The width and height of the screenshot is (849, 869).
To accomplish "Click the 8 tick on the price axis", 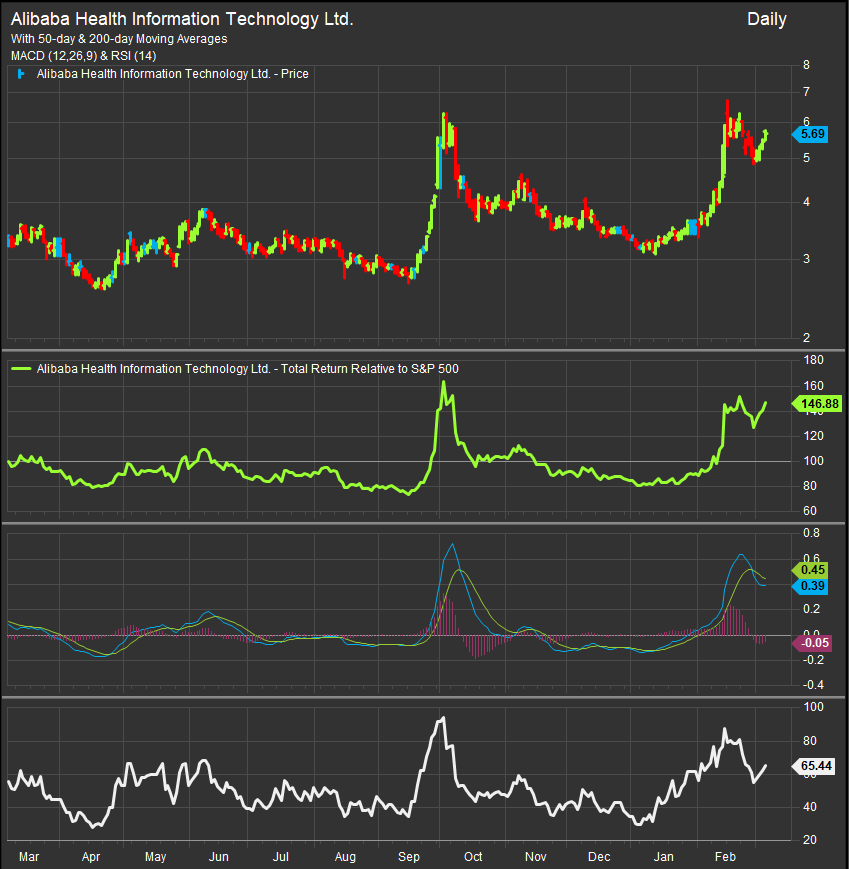I will (x=806, y=65).
